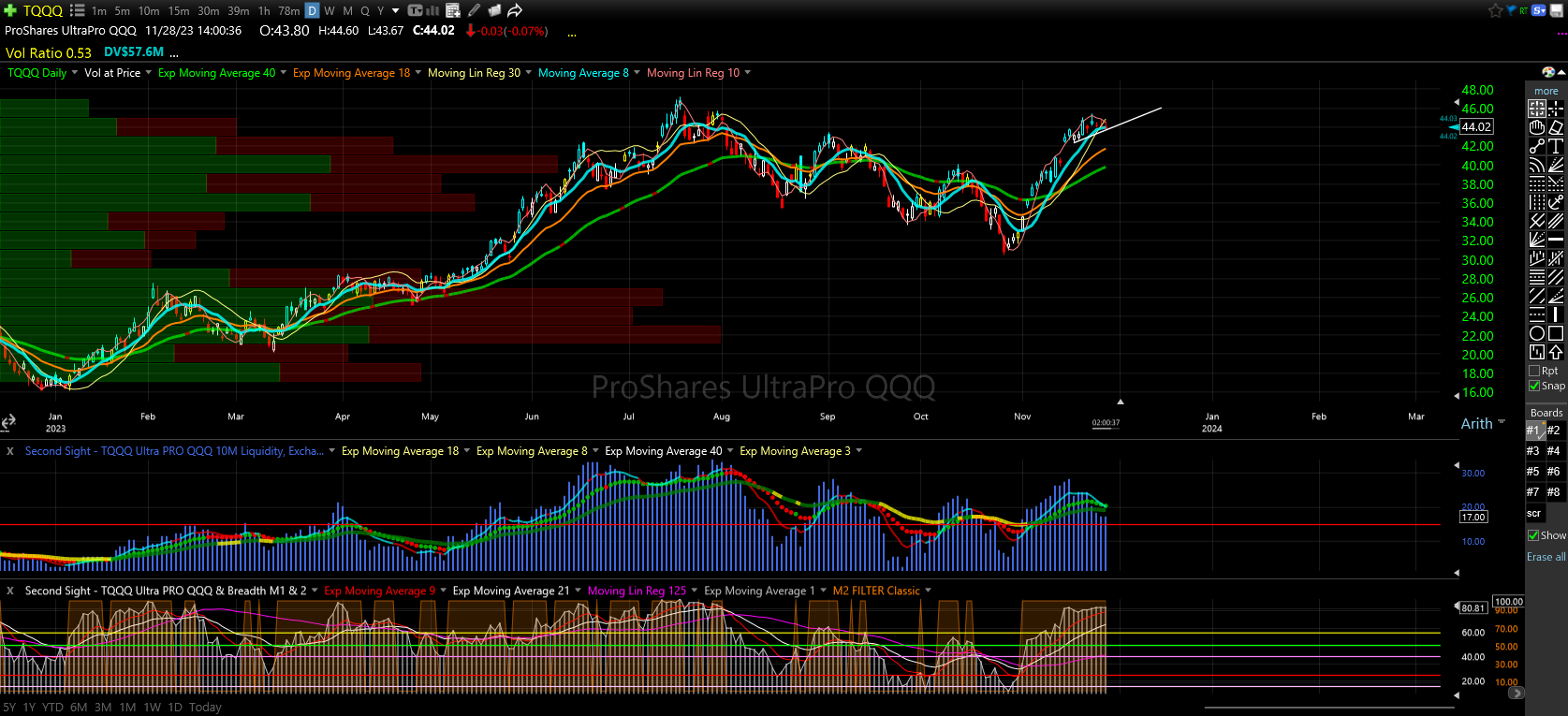Select the ellipse shape tool
This screenshot has width=1568, height=716.
1537,333
